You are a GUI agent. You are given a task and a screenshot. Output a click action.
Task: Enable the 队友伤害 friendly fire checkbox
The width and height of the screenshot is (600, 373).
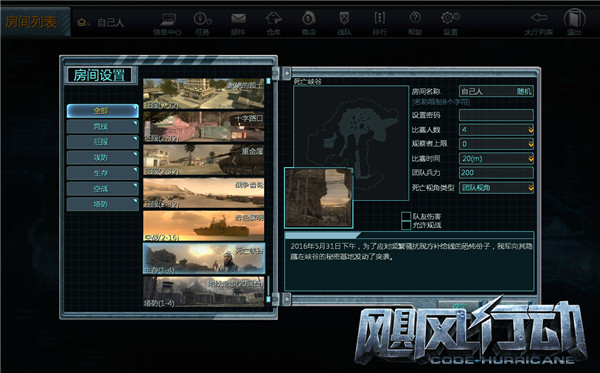(406, 217)
